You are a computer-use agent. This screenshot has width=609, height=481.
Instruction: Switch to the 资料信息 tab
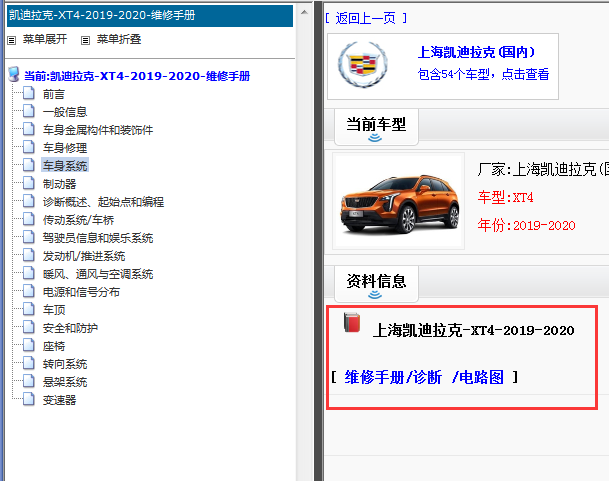coord(376,284)
